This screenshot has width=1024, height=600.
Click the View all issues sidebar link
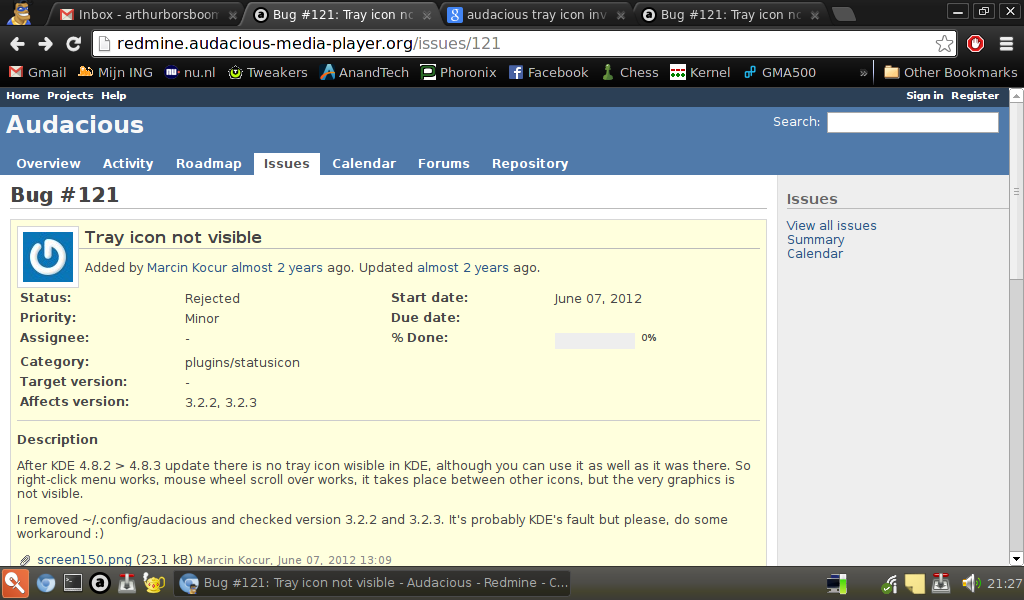pos(831,226)
